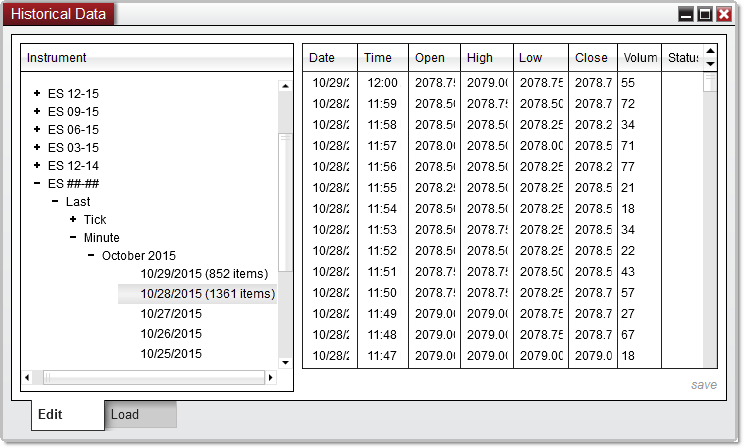
Task: Click the save link
Action: tap(703, 385)
